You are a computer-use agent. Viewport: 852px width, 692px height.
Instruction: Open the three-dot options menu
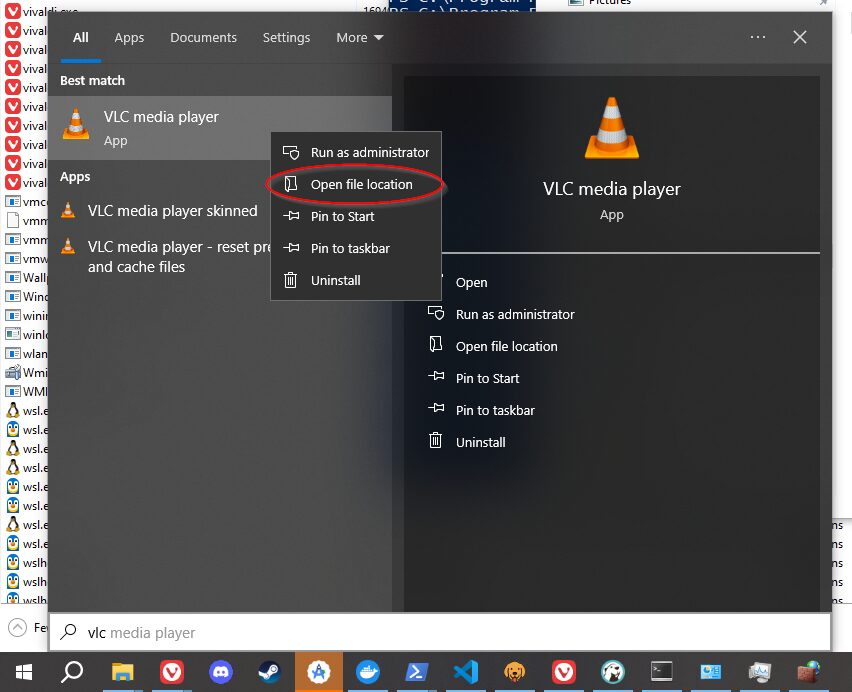tap(757, 37)
